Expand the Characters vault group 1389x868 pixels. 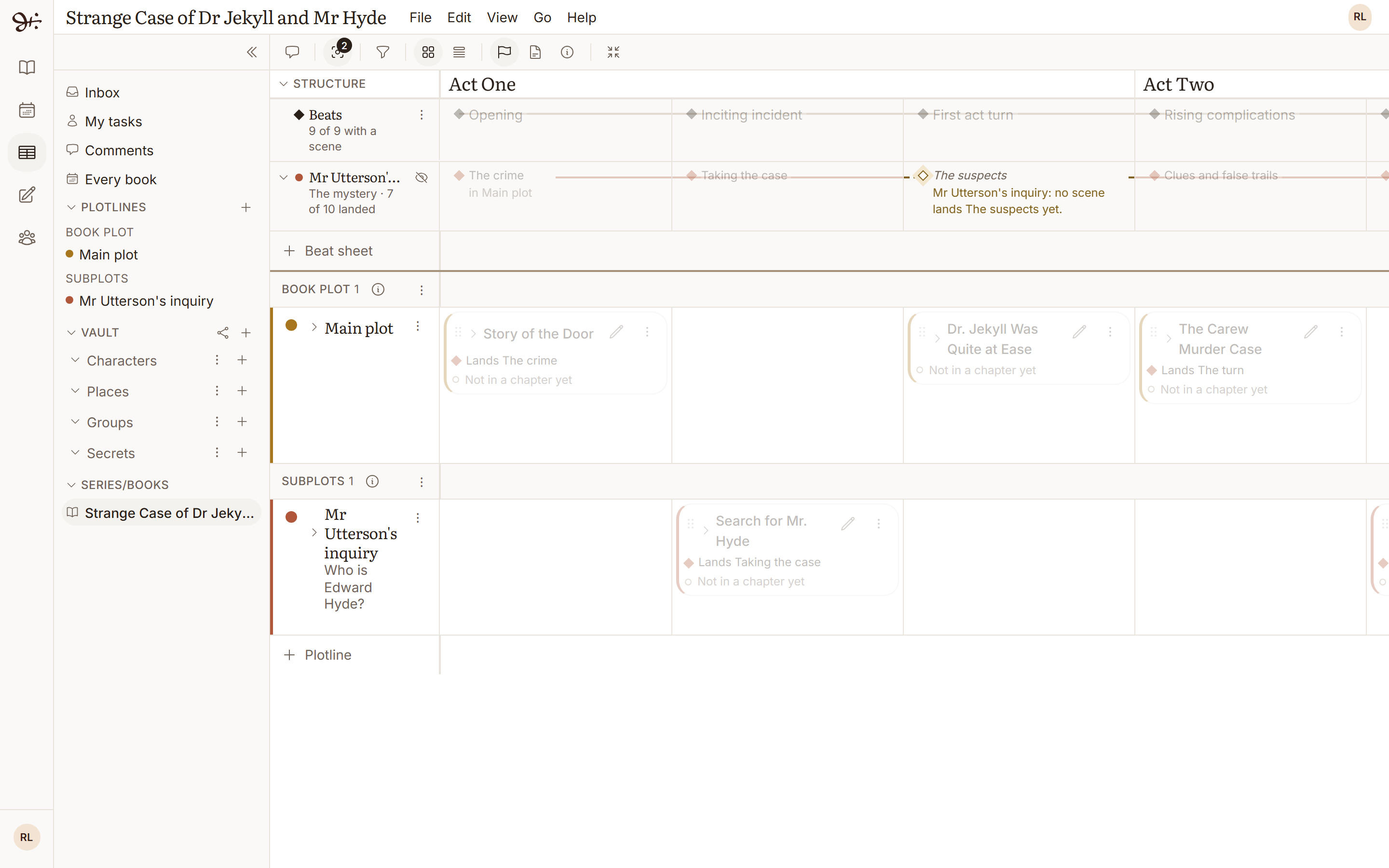(75, 360)
